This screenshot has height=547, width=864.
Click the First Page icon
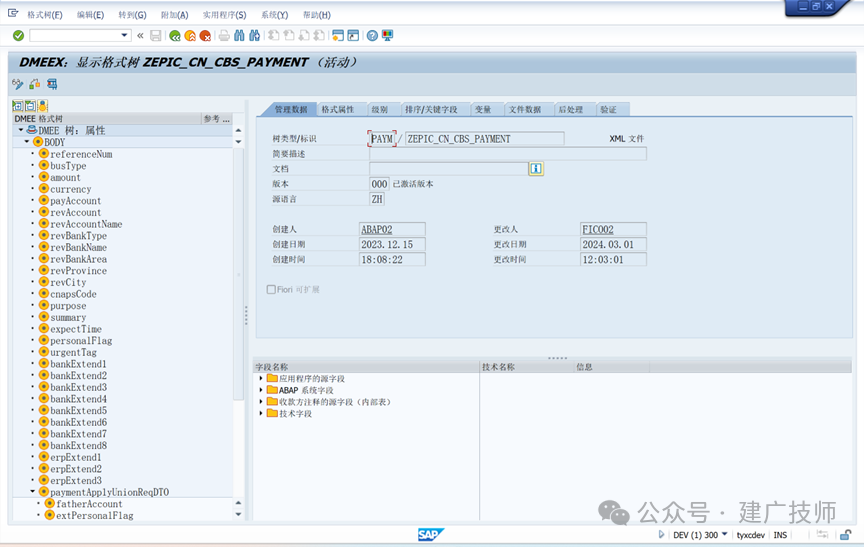point(273,36)
